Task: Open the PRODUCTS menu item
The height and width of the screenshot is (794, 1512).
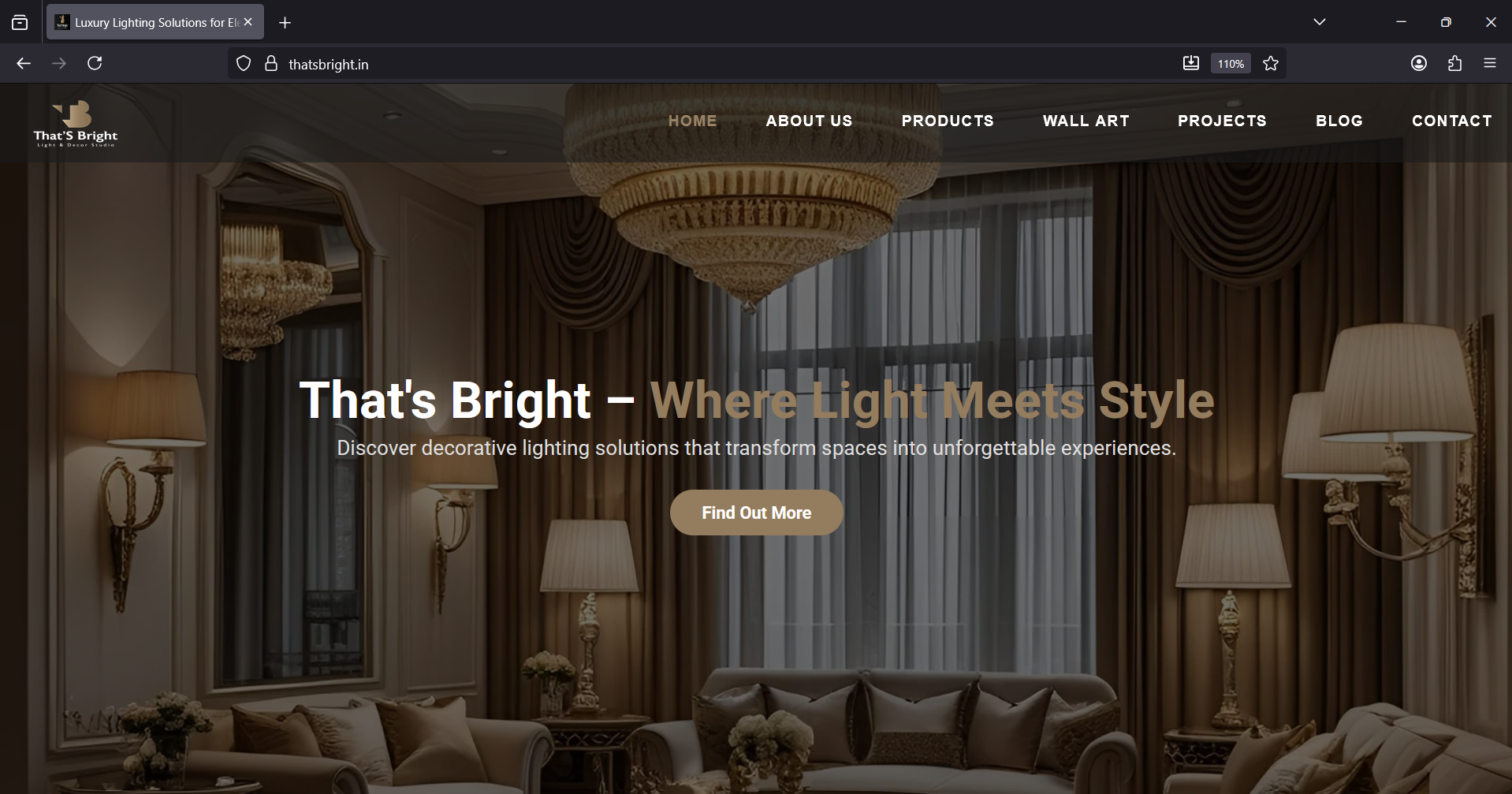Action: tap(948, 121)
